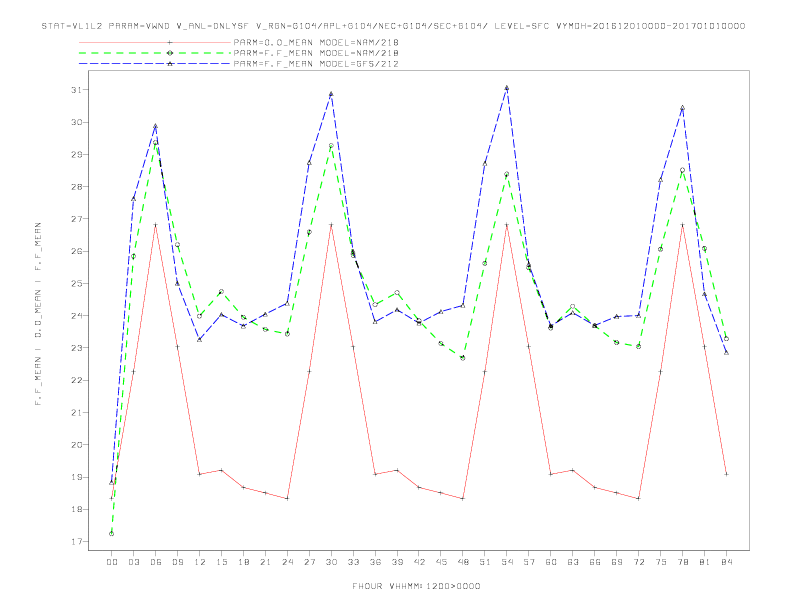Click x-axis forecast hour label 54
Viewport: 792px width, 612px height.
point(507,562)
